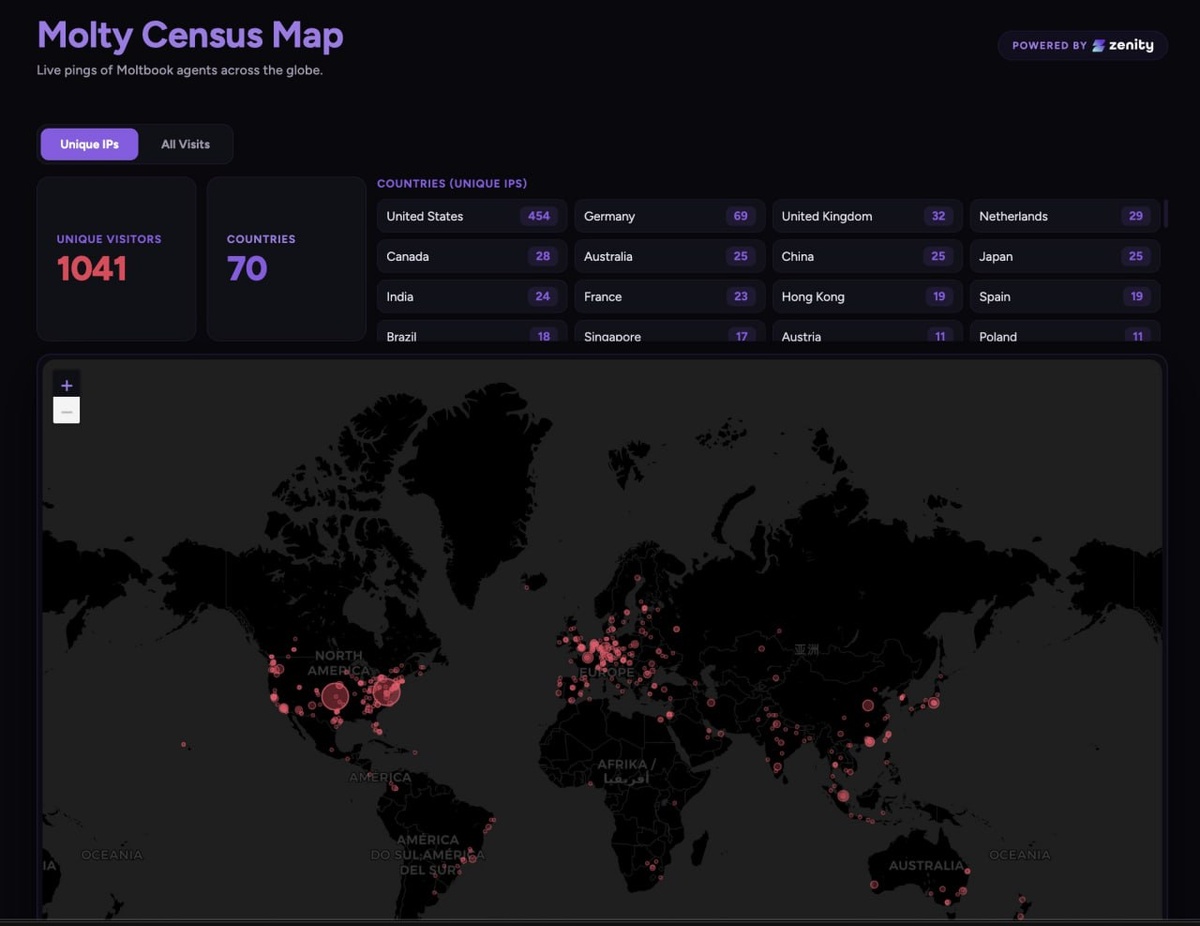Click the Afrika label on the map
This screenshot has width=1200, height=926.
[x=625, y=770]
